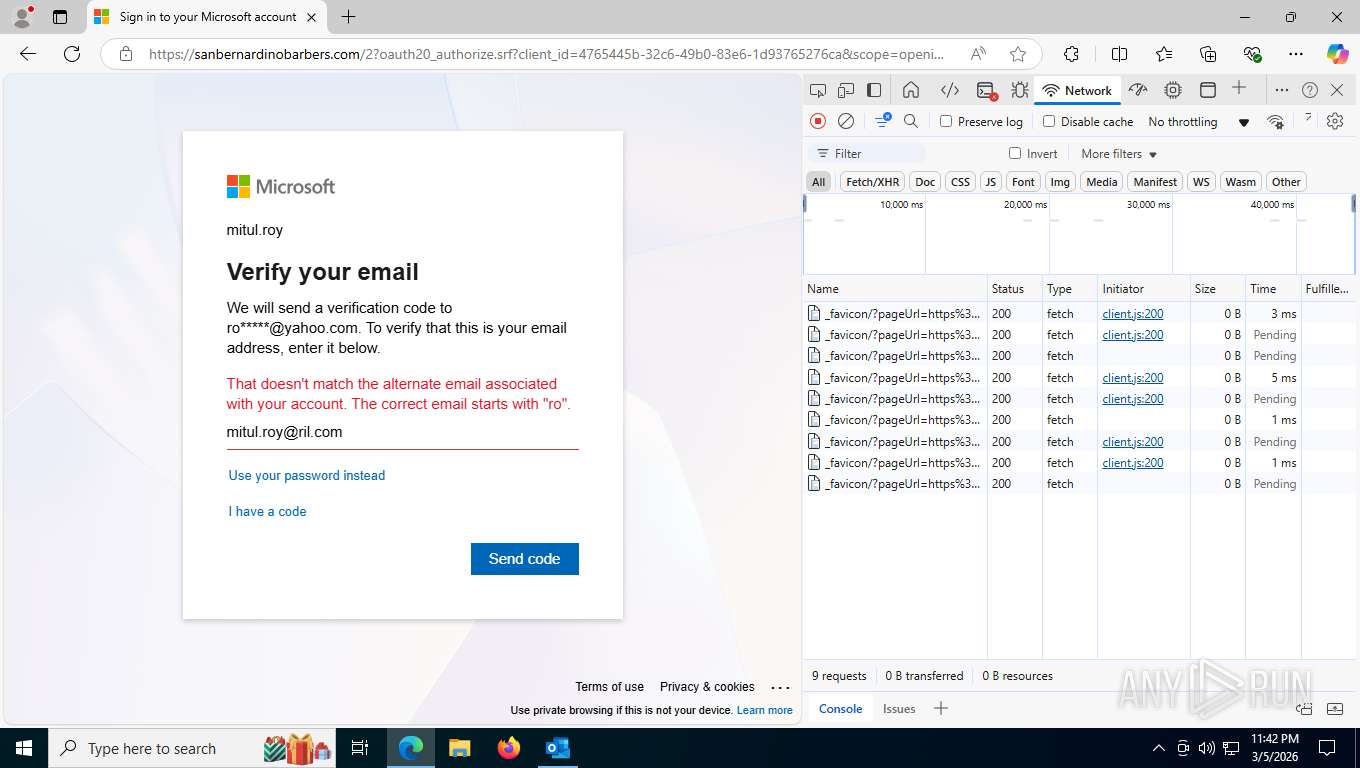Viewport: 1360px width, 768px height.
Task: Toggle device emulation icon in DevTools
Action: click(846, 90)
